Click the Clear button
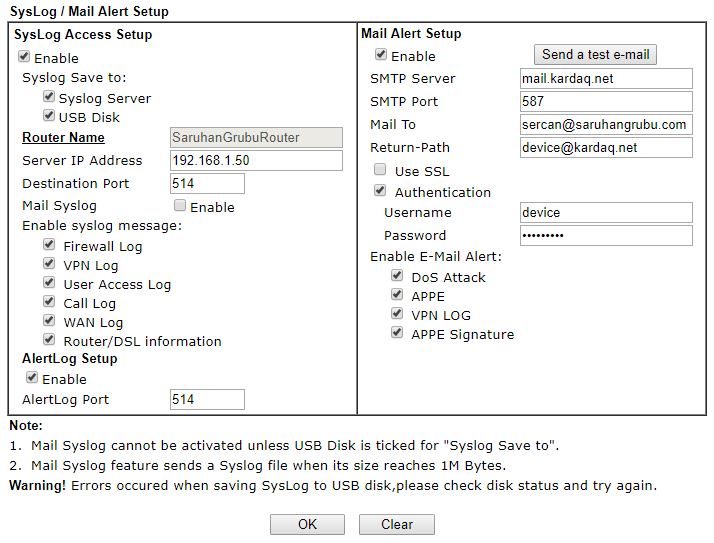This screenshot has width=714, height=543. point(397,524)
